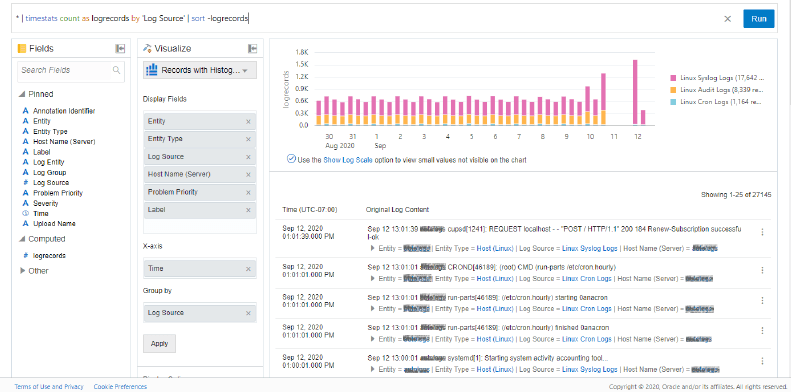Collapse the Visualize panel
The image size is (791, 392).
click(x=253, y=48)
